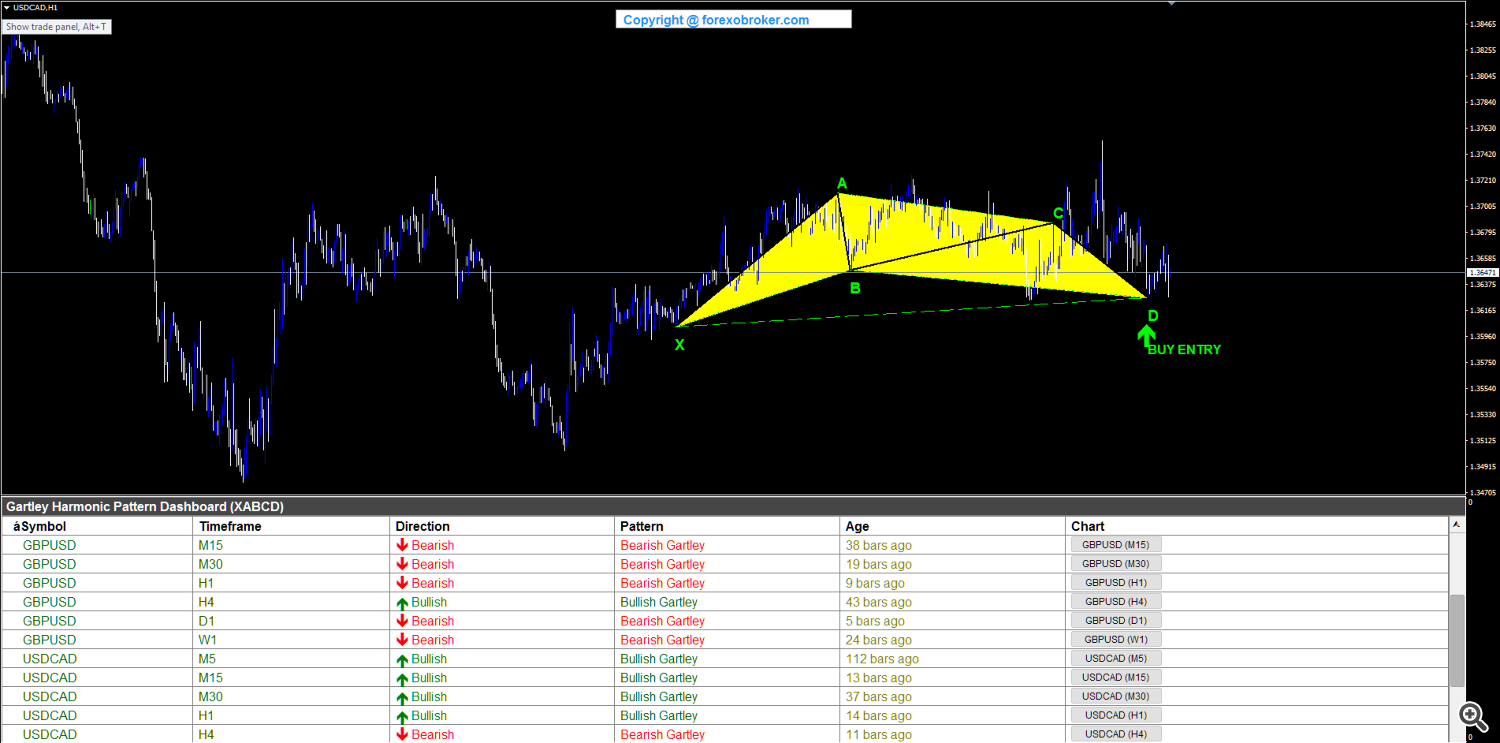Select the "43 bars ago" age cell
1500x743 pixels.
point(879,602)
